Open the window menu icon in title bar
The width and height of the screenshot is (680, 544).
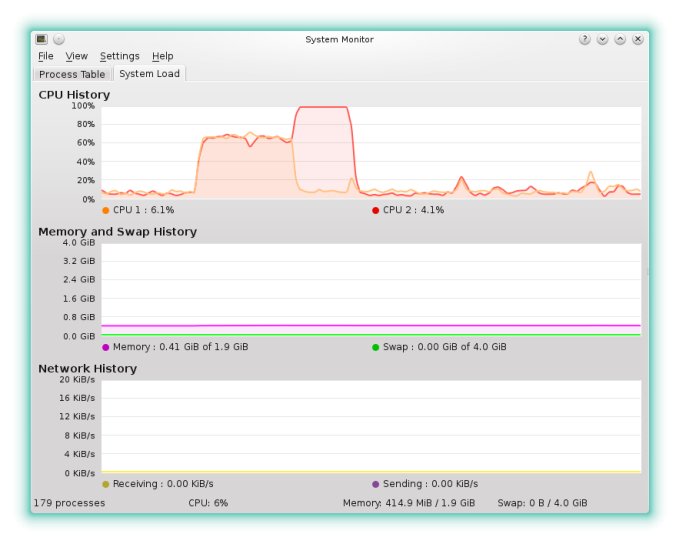pos(41,39)
